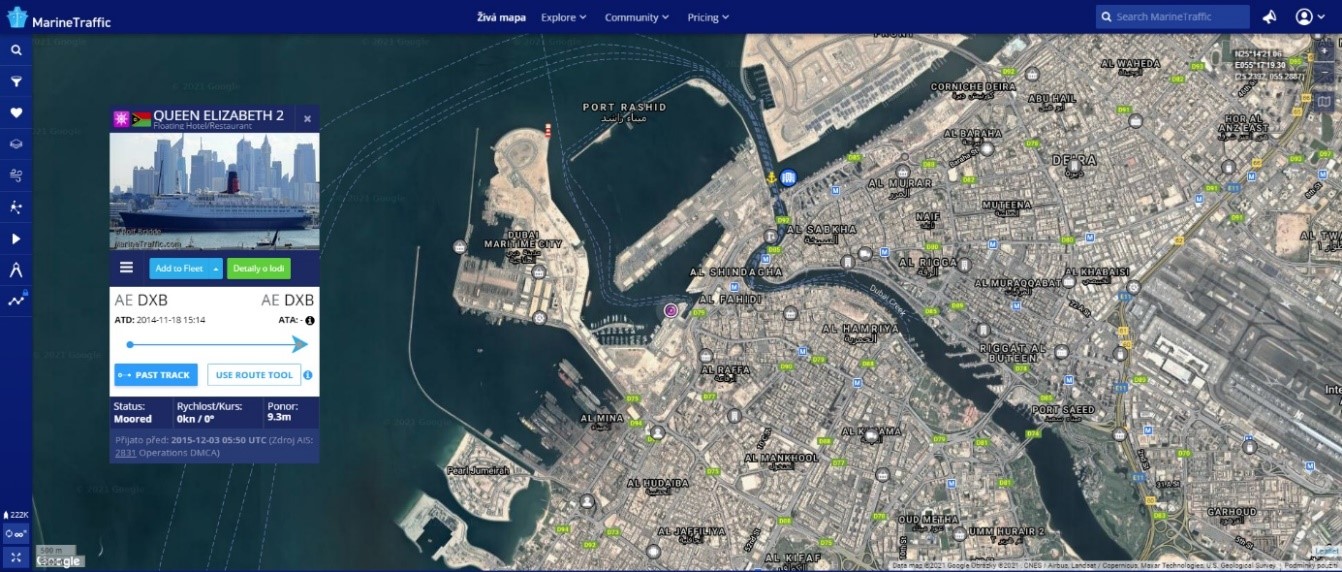Click the green Detaily o lodi button
The image size is (1342, 572).
[259, 268]
